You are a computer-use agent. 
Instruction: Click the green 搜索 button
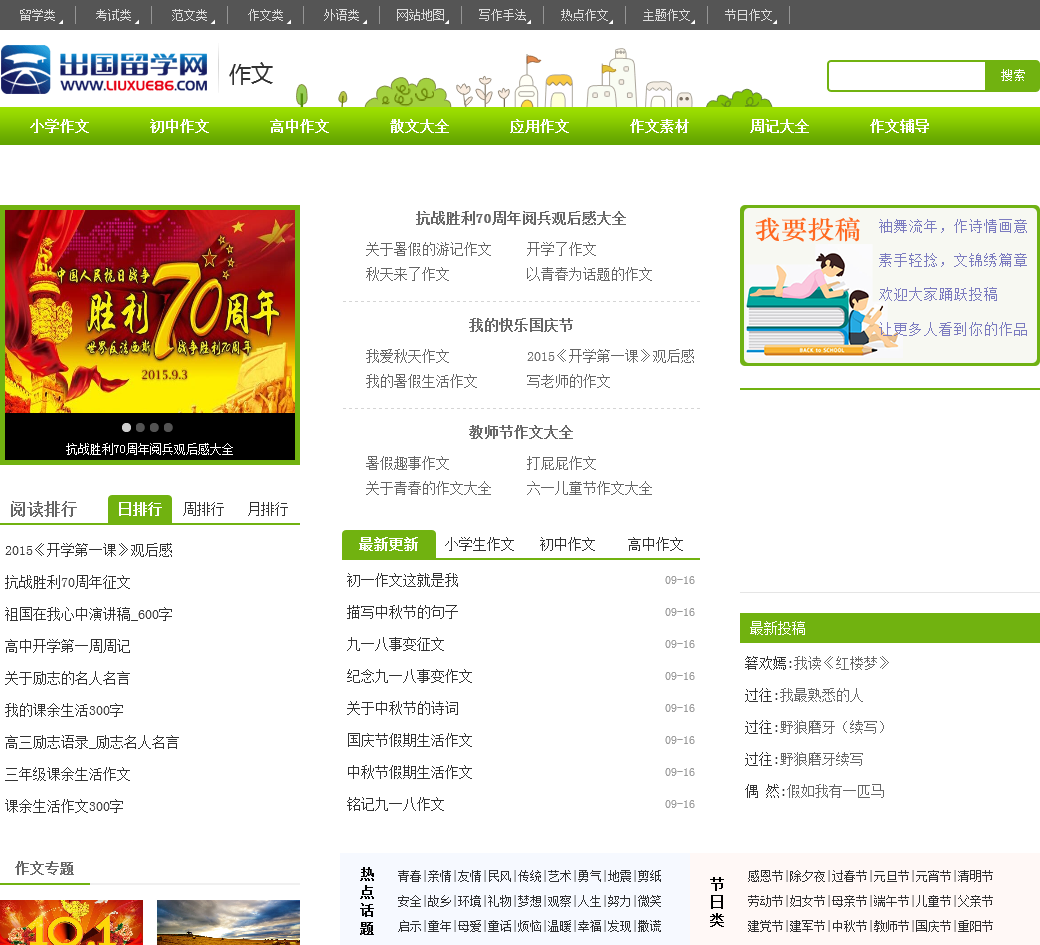[1012, 76]
